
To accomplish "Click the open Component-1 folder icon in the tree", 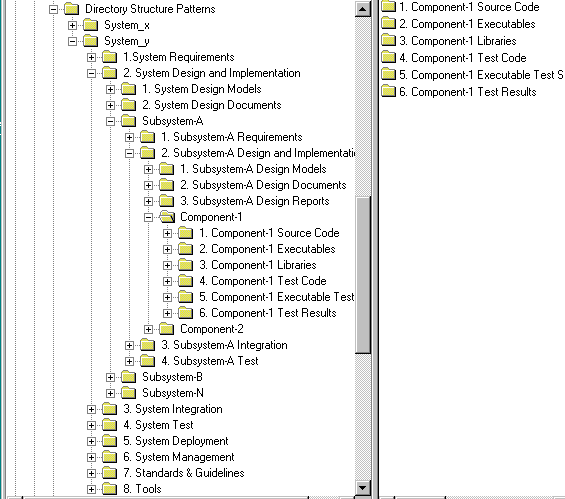I will tap(167, 217).
